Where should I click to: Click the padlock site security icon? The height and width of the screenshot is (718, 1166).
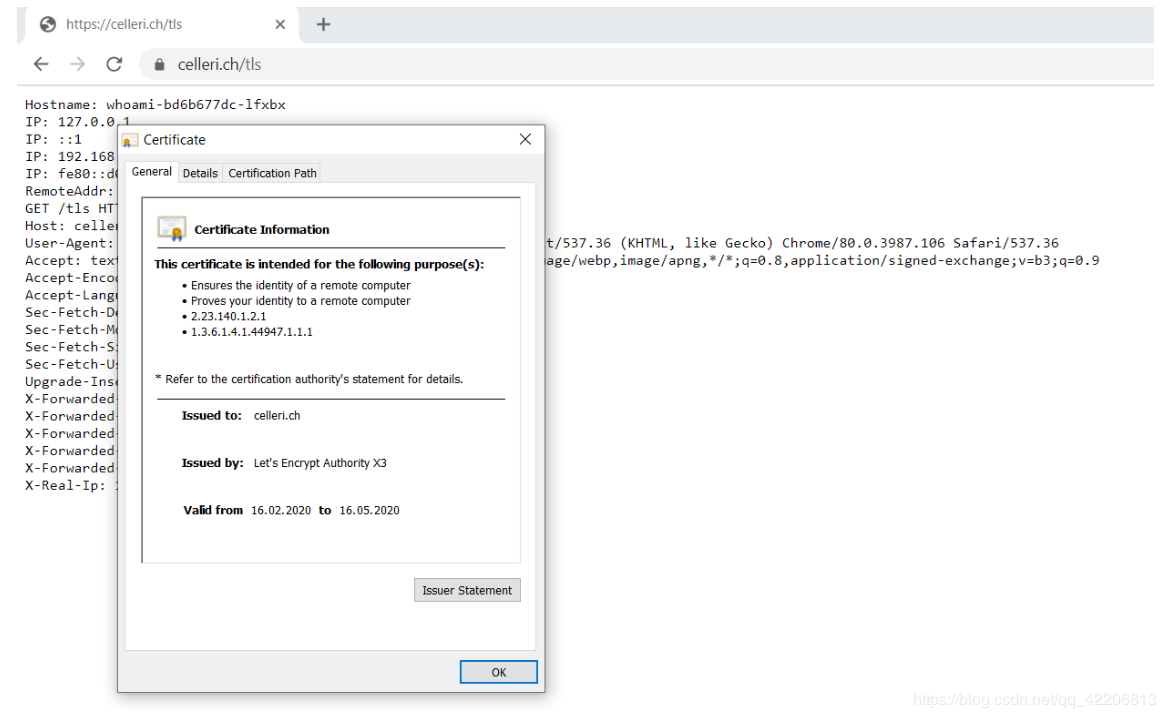click(159, 65)
